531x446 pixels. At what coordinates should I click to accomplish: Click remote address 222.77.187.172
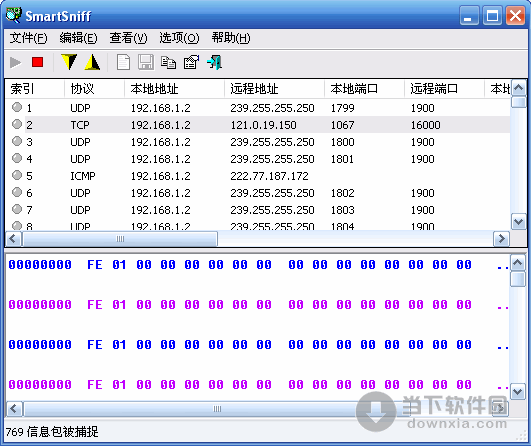270,176
